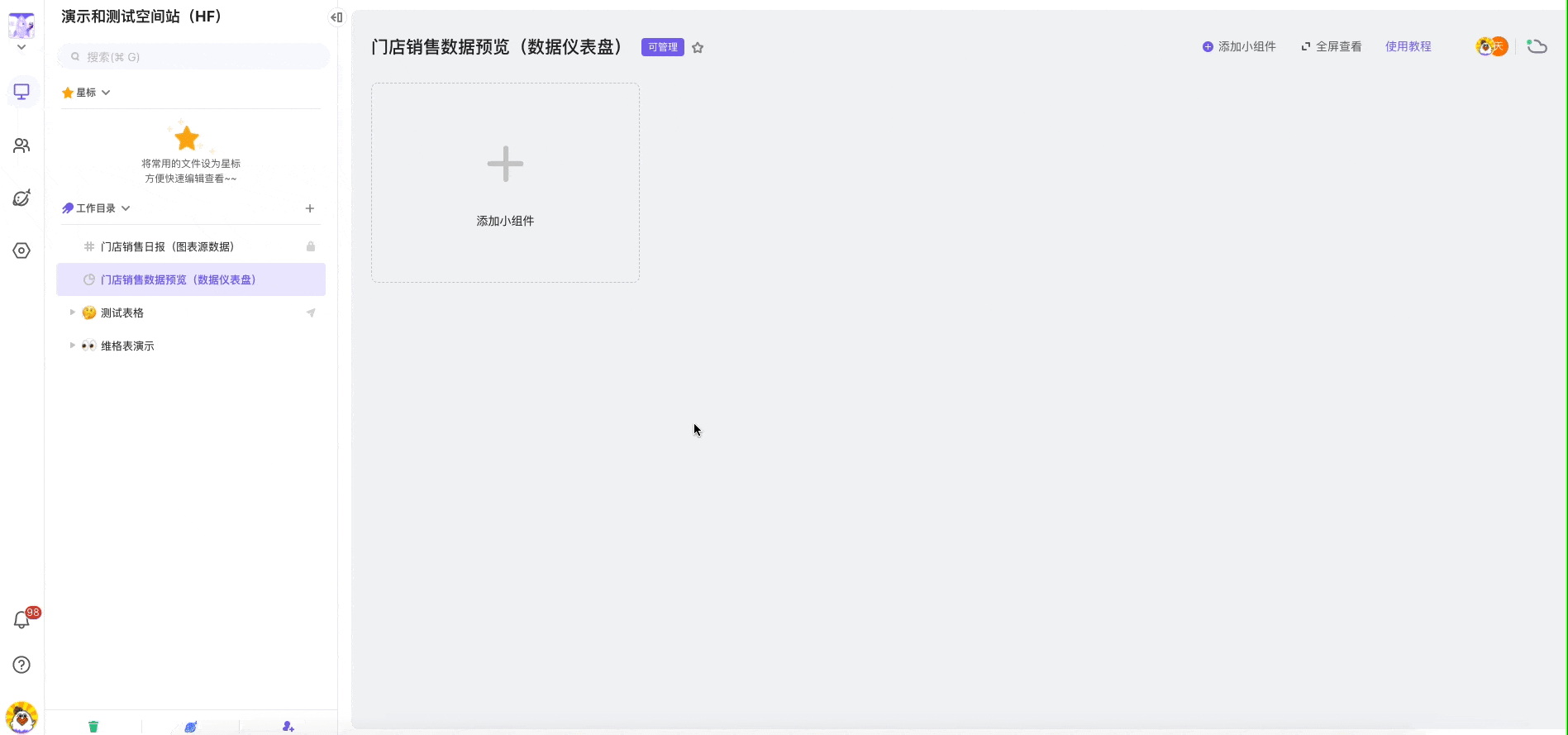Open the help question mark icon
The width and height of the screenshot is (1568, 735).
(x=21, y=665)
